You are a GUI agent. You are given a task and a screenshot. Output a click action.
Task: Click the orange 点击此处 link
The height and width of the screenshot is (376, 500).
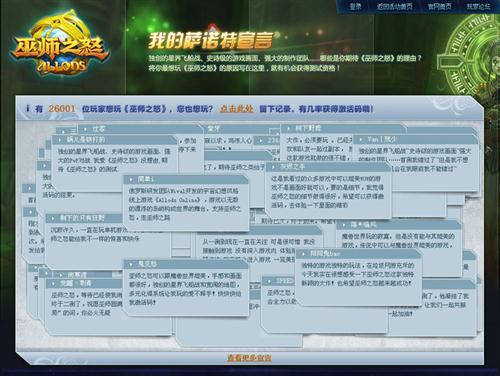tap(236, 109)
